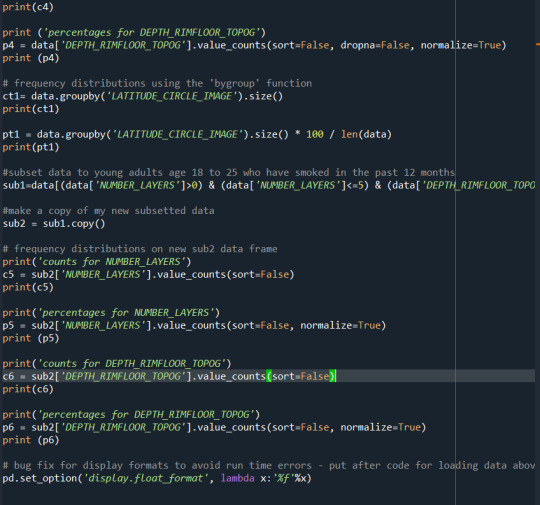Click 'frequency distributions on new sub2 data frame' comment
Screen dimensions: 540x505
tap(146, 249)
